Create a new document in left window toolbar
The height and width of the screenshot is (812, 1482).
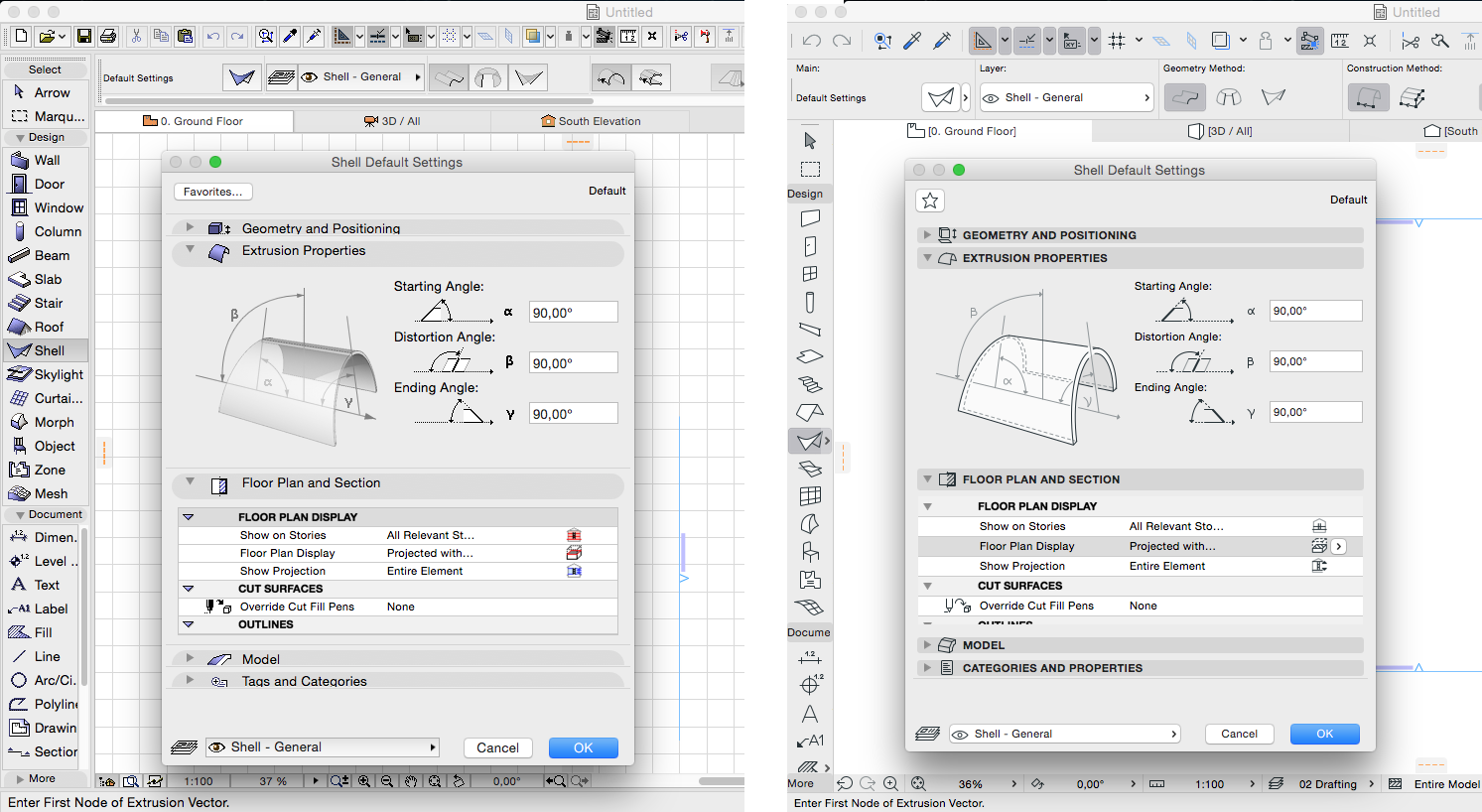pos(21,37)
